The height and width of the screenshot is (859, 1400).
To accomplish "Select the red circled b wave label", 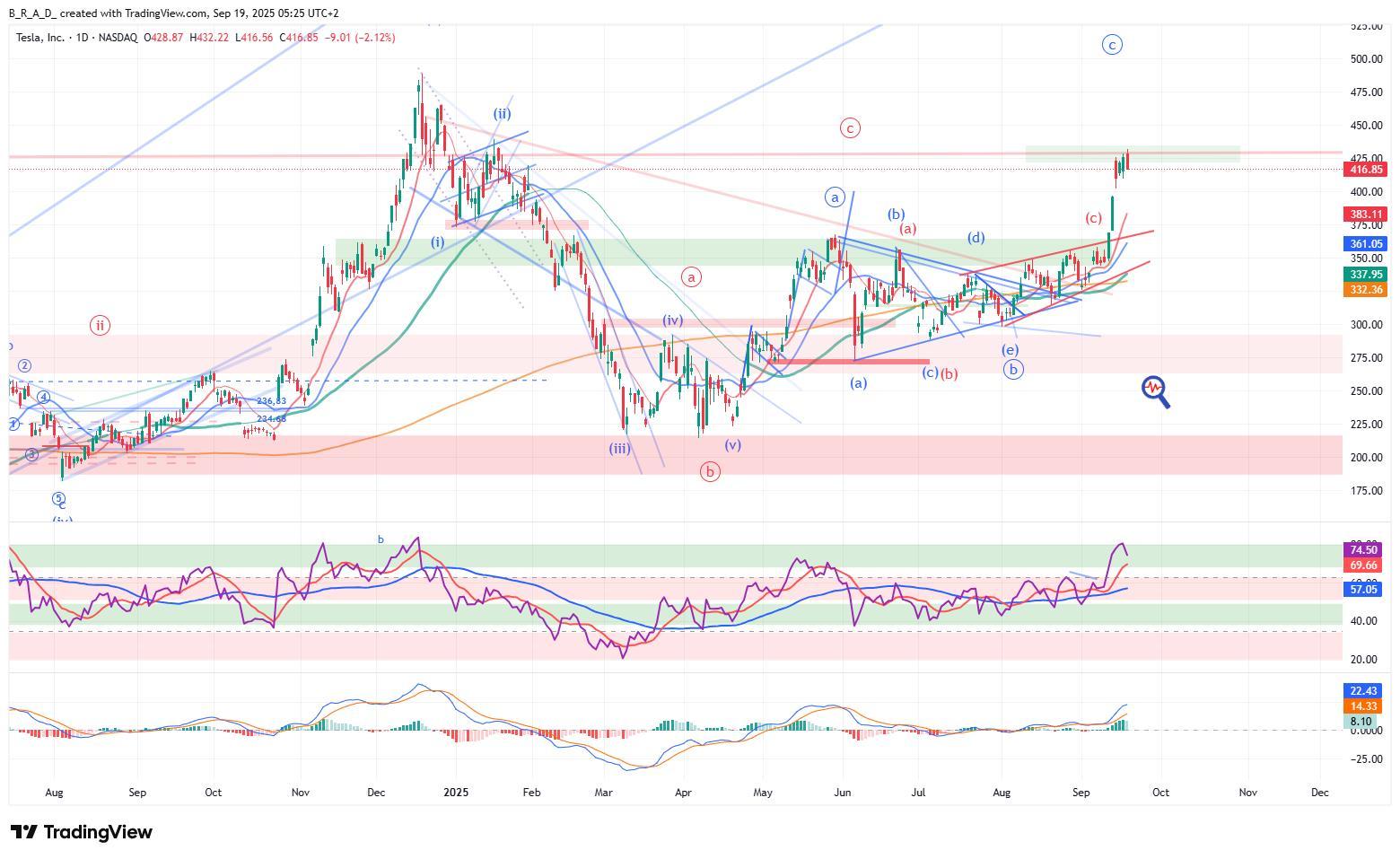I will (710, 471).
